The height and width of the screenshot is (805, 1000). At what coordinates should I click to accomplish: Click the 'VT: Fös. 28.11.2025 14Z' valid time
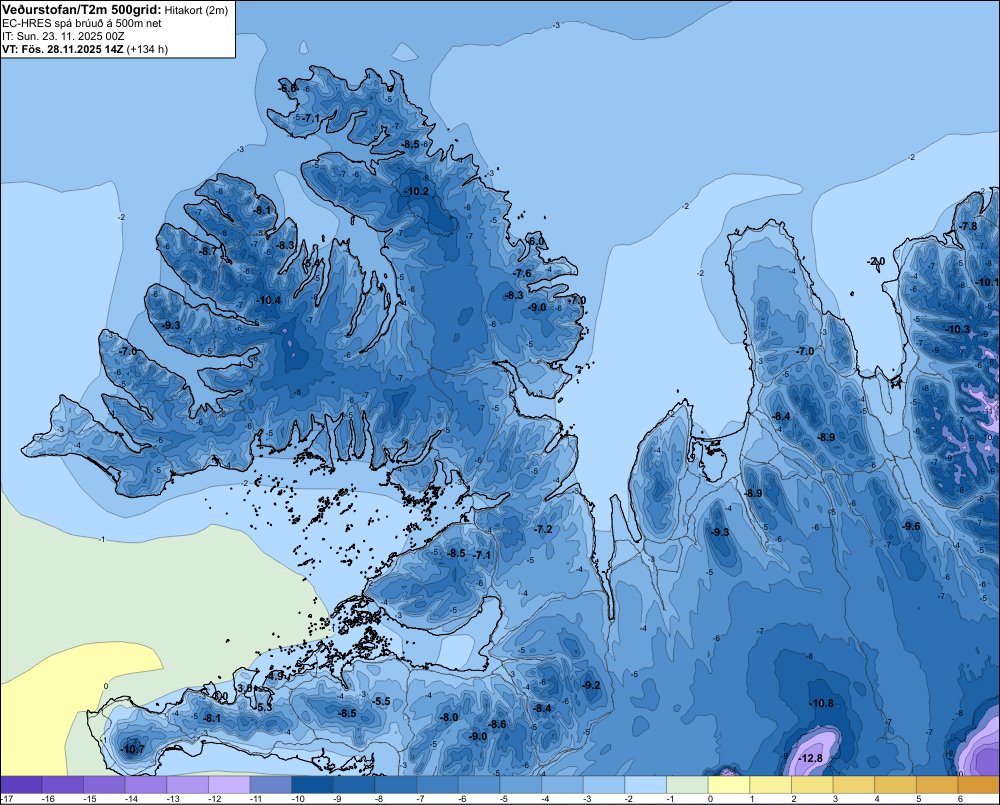point(62,49)
